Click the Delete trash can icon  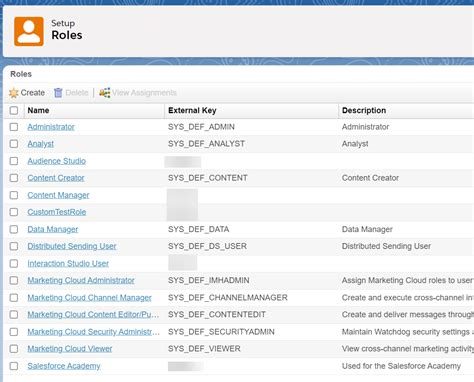(x=58, y=93)
